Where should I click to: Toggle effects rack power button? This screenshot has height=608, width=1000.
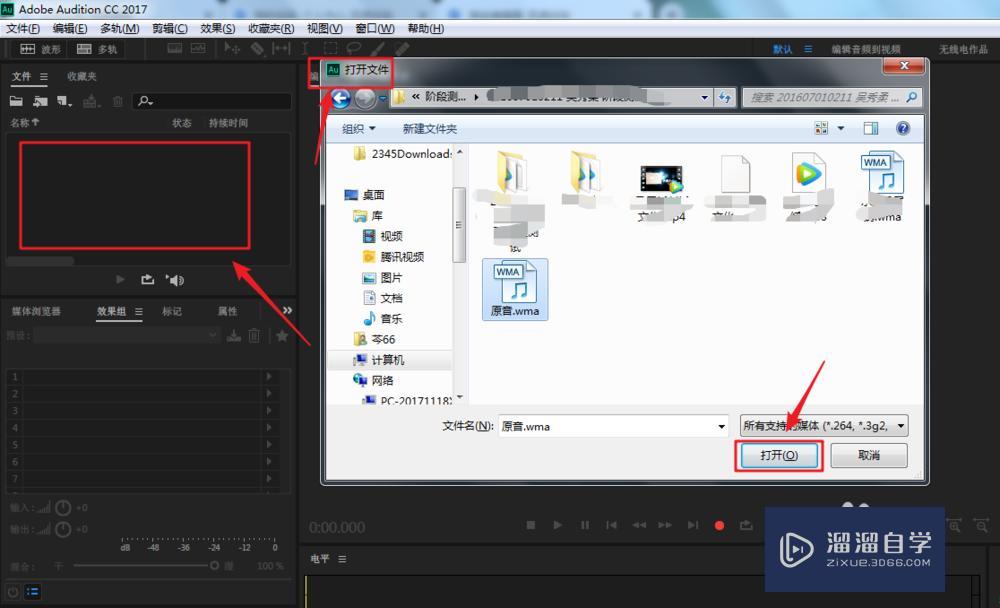pos(13,591)
